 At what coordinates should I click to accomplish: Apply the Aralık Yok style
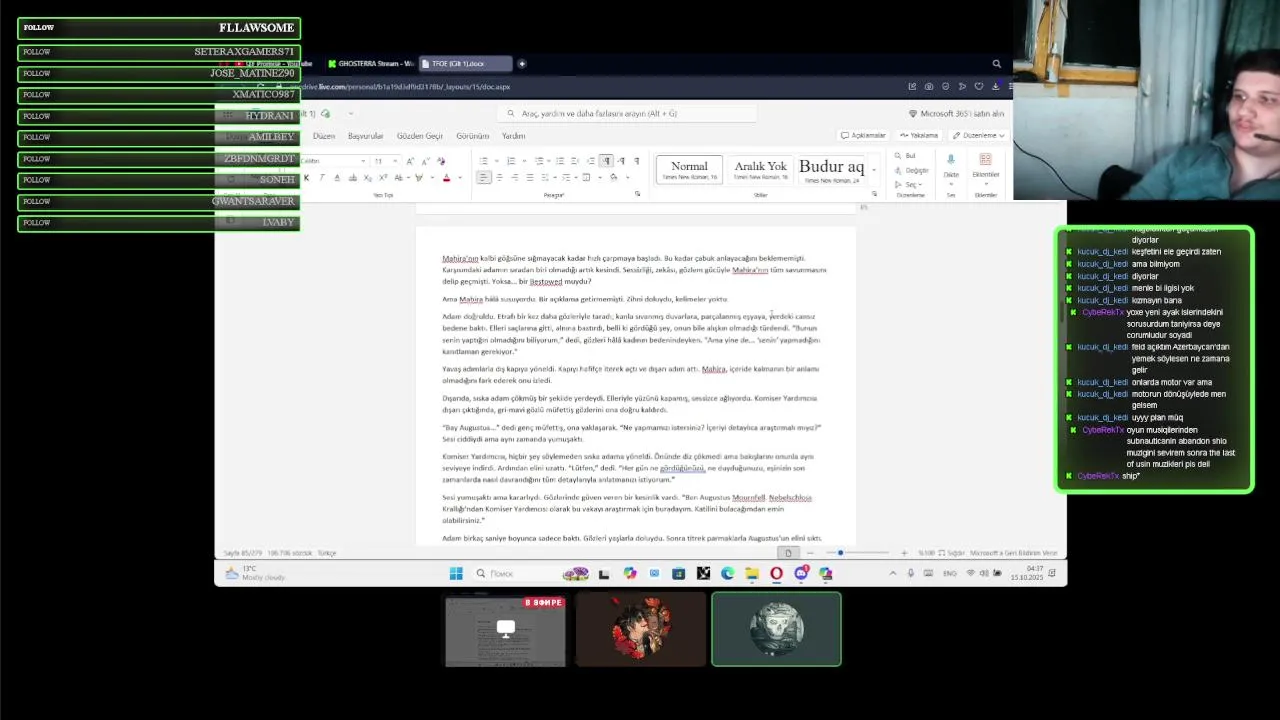[x=760, y=169]
